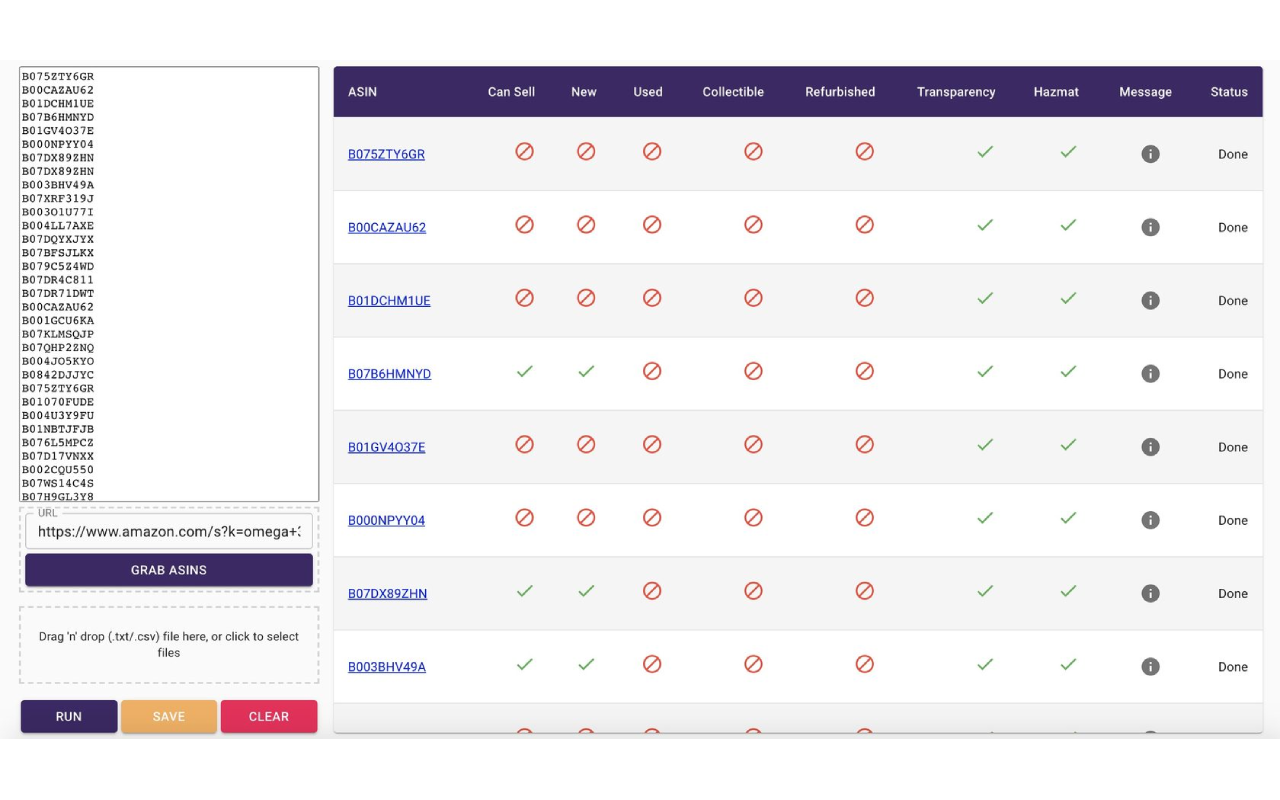Open the B07B6HMNYD ASIN link
This screenshot has height=800, width=1280.
point(389,373)
